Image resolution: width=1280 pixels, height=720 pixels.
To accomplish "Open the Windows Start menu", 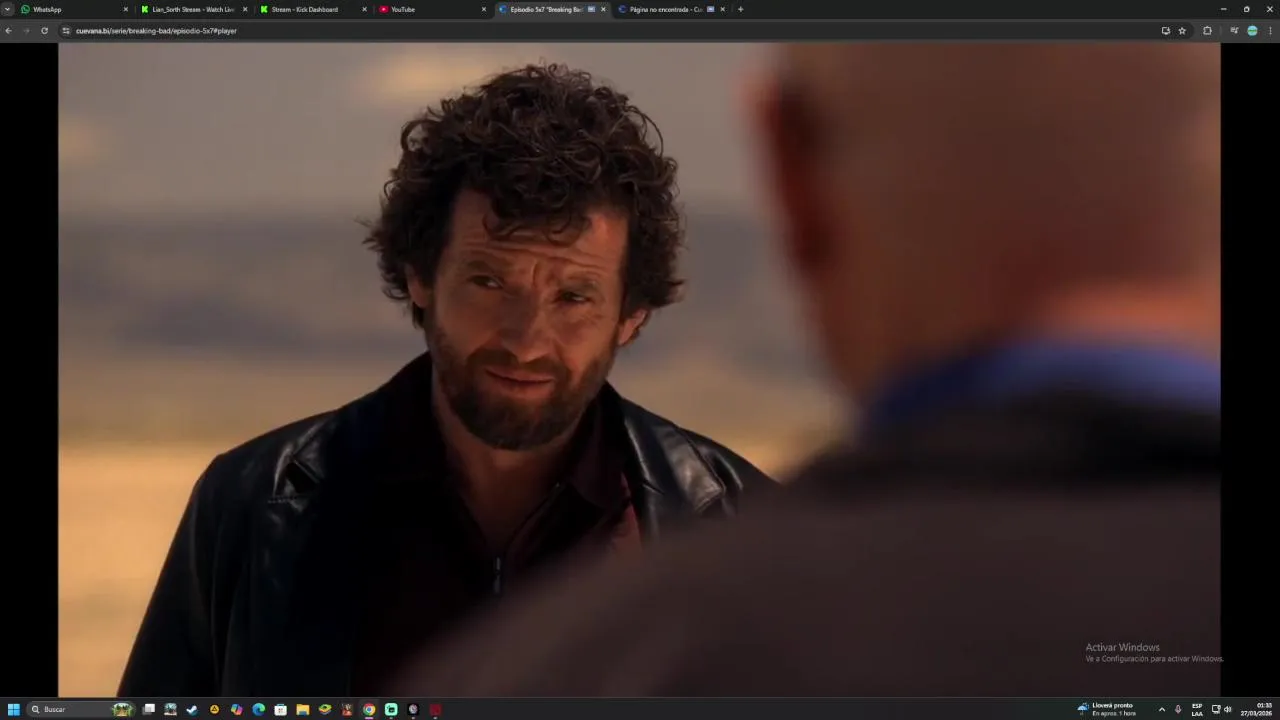I will coord(14,709).
